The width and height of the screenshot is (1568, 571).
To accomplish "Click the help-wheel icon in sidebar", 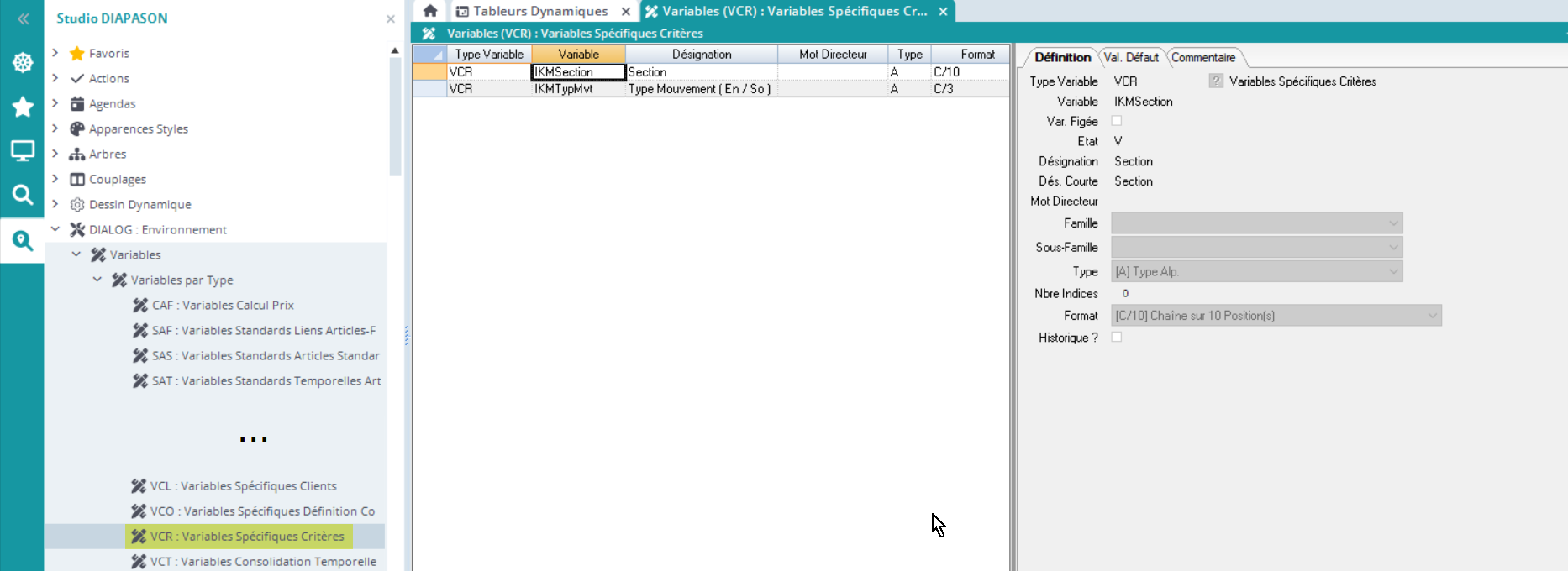I will pyautogui.click(x=23, y=62).
